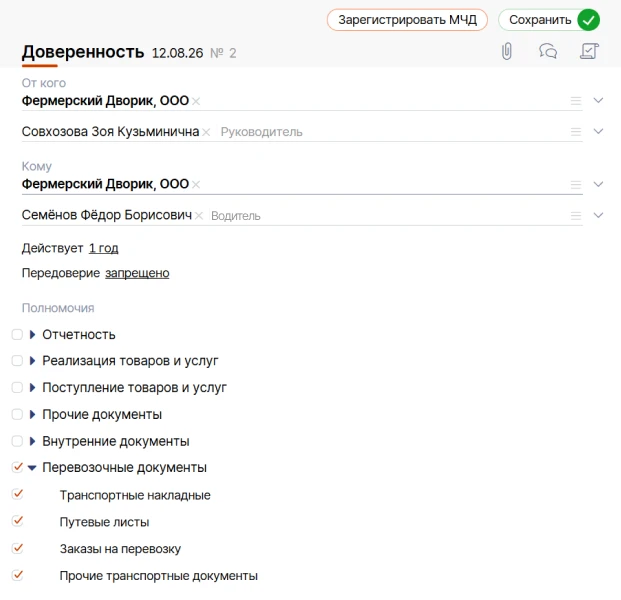Open dropdown chevron for Совхозова Зоя Кузьминична
The height and width of the screenshot is (600, 621).
[x=598, y=131]
